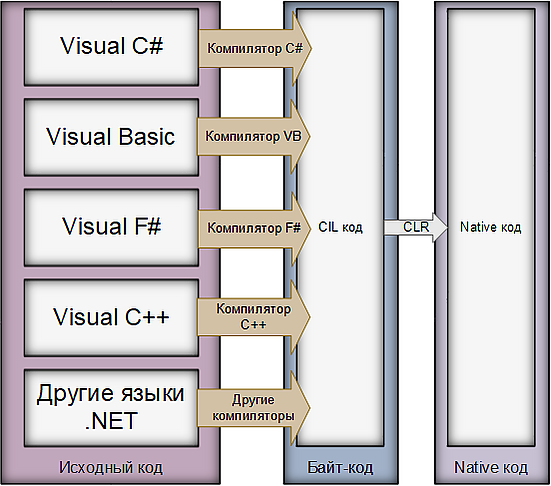The width and height of the screenshot is (551, 486).
Task: Click Native код text inside the right column
Action: pos(491,227)
